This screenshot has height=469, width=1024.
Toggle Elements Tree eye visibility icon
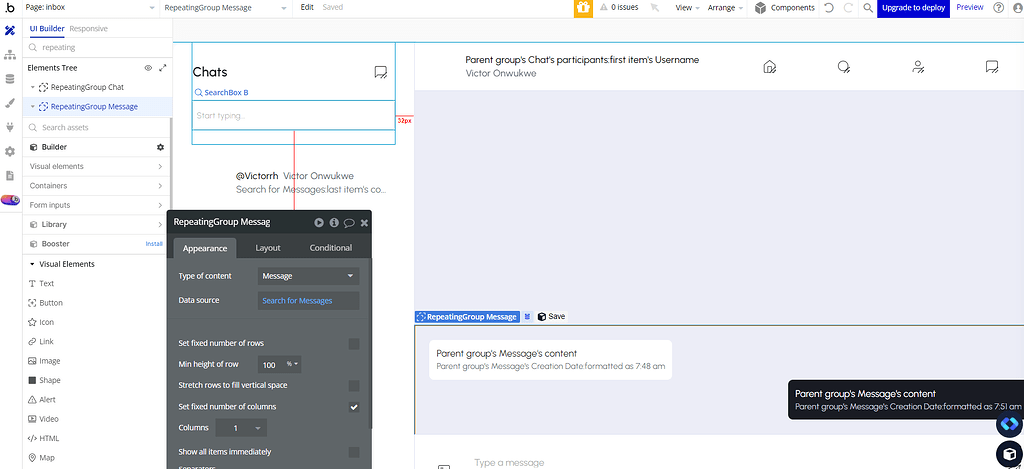(x=148, y=68)
